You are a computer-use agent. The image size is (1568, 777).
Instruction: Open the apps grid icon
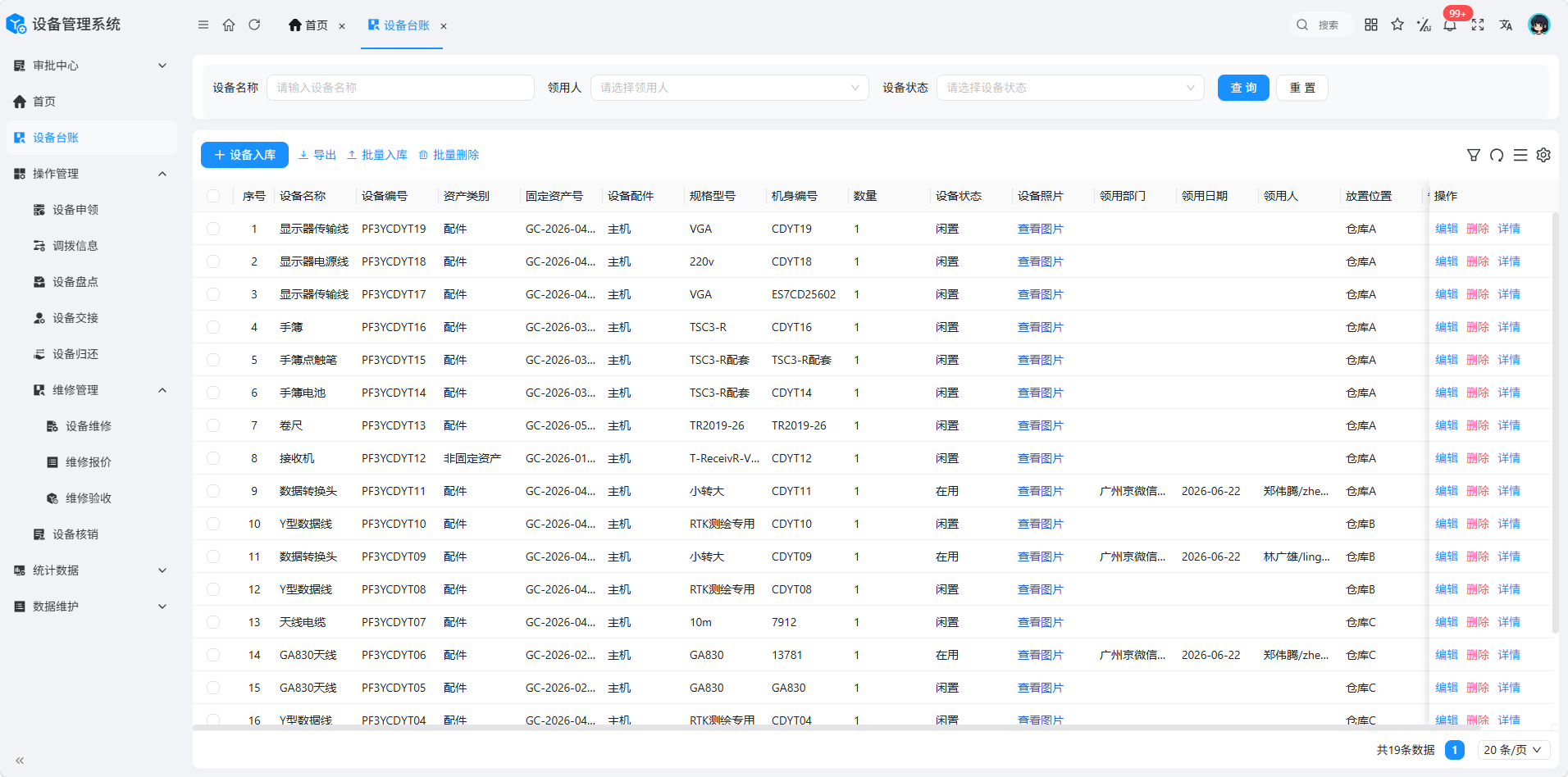[x=1371, y=25]
